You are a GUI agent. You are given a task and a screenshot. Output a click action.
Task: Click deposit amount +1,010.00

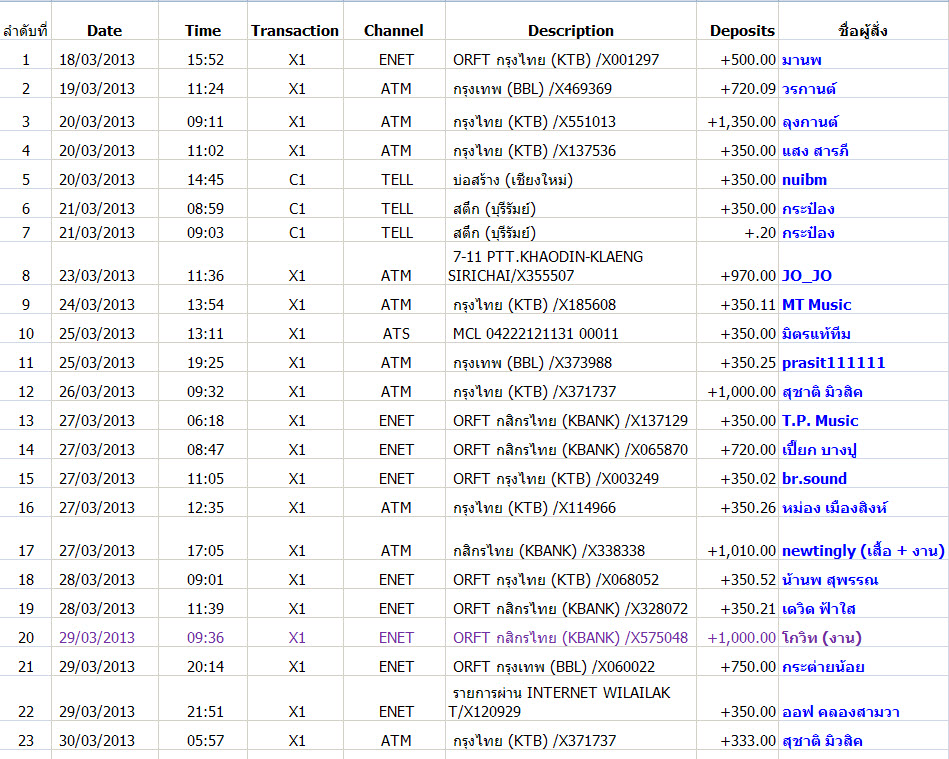pos(741,551)
